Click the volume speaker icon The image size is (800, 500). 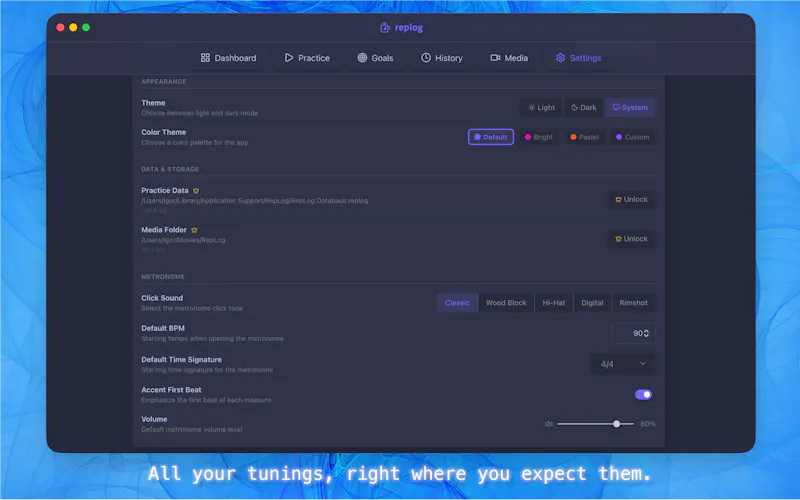pos(548,424)
